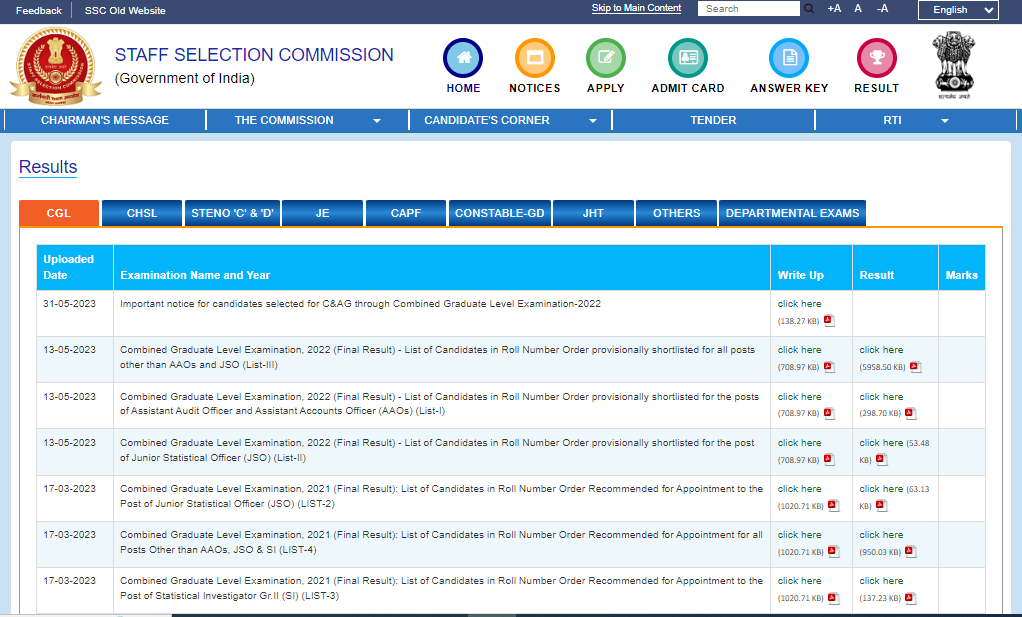Open the Result trophy icon
1022x617 pixels.
point(877,58)
